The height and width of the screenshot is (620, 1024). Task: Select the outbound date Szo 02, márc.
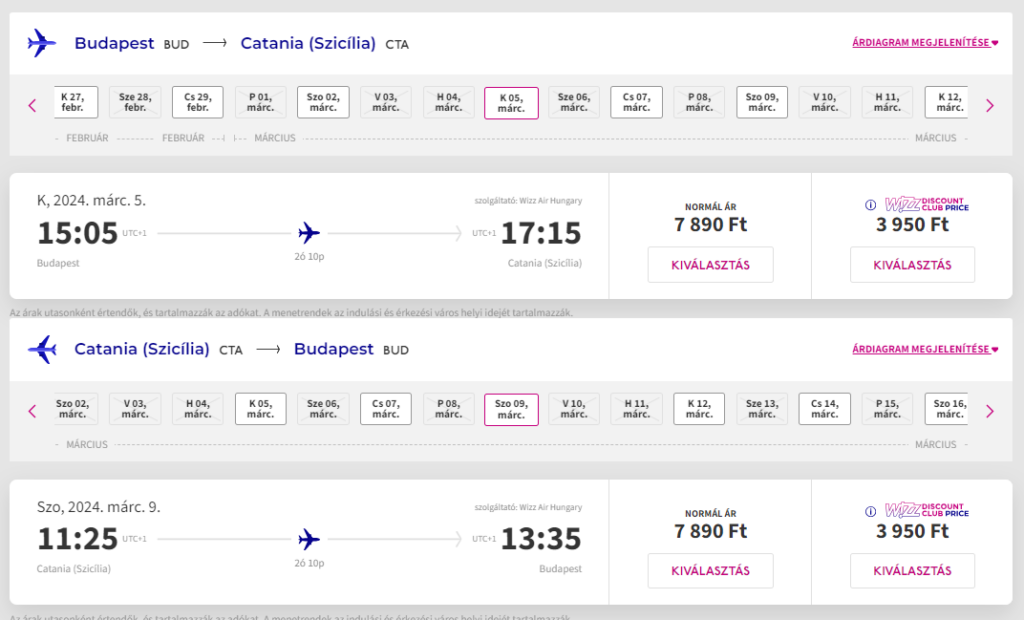323,103
